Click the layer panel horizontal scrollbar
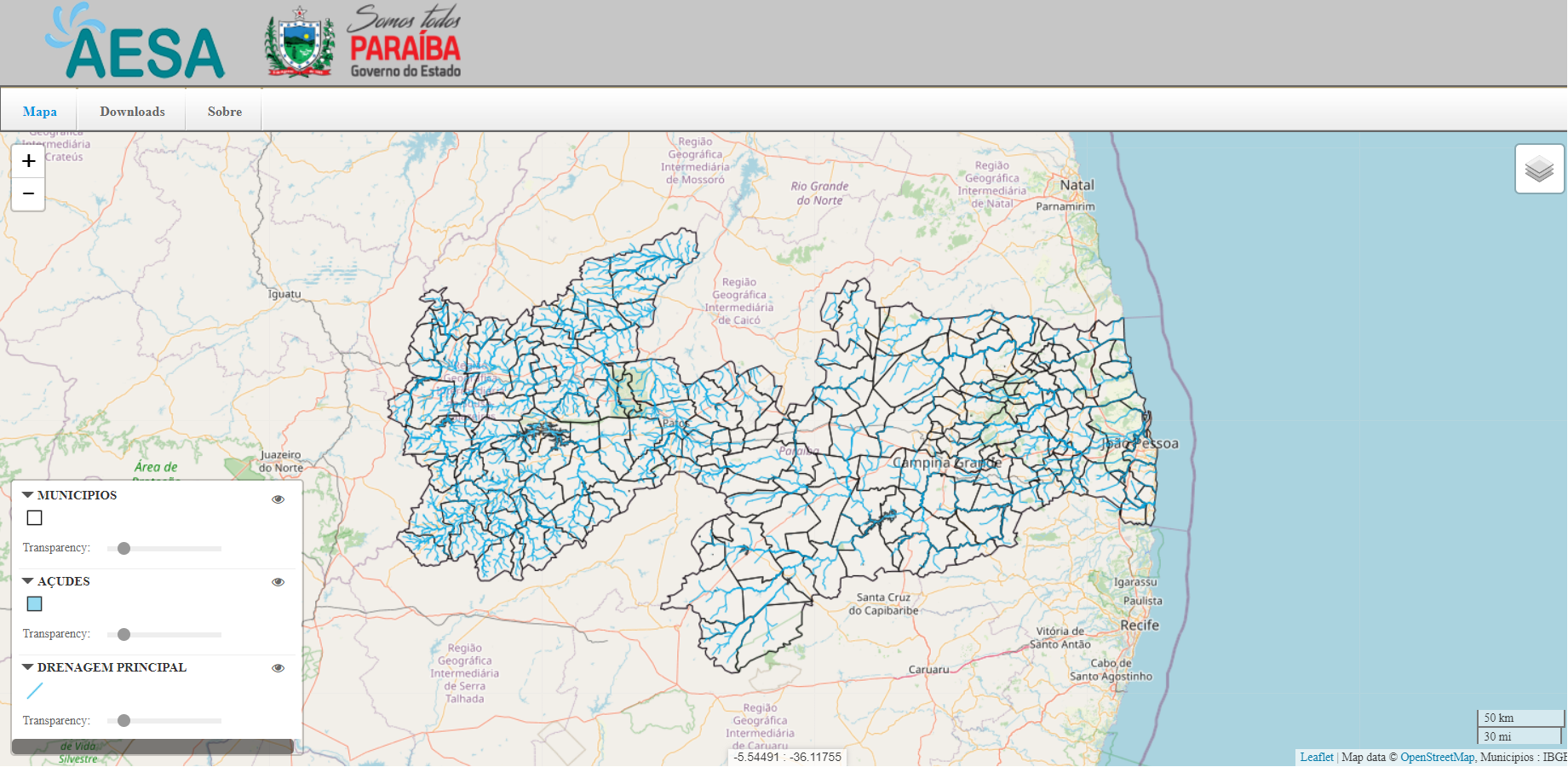 coord(152,747)
